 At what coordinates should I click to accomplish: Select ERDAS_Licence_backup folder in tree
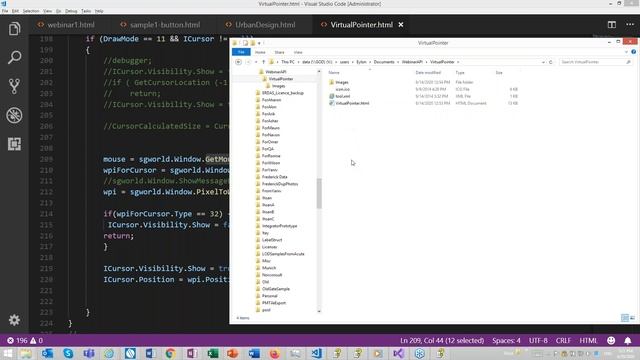pyautogui.click(x=282, y=93)
